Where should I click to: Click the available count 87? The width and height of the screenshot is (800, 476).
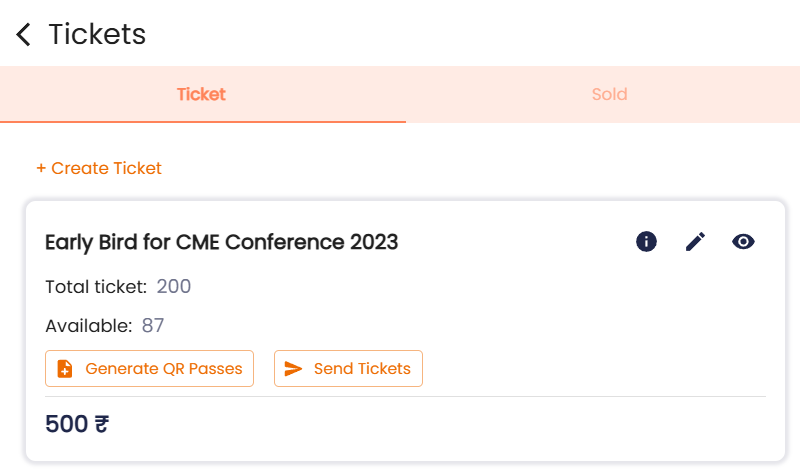point(153,325)
